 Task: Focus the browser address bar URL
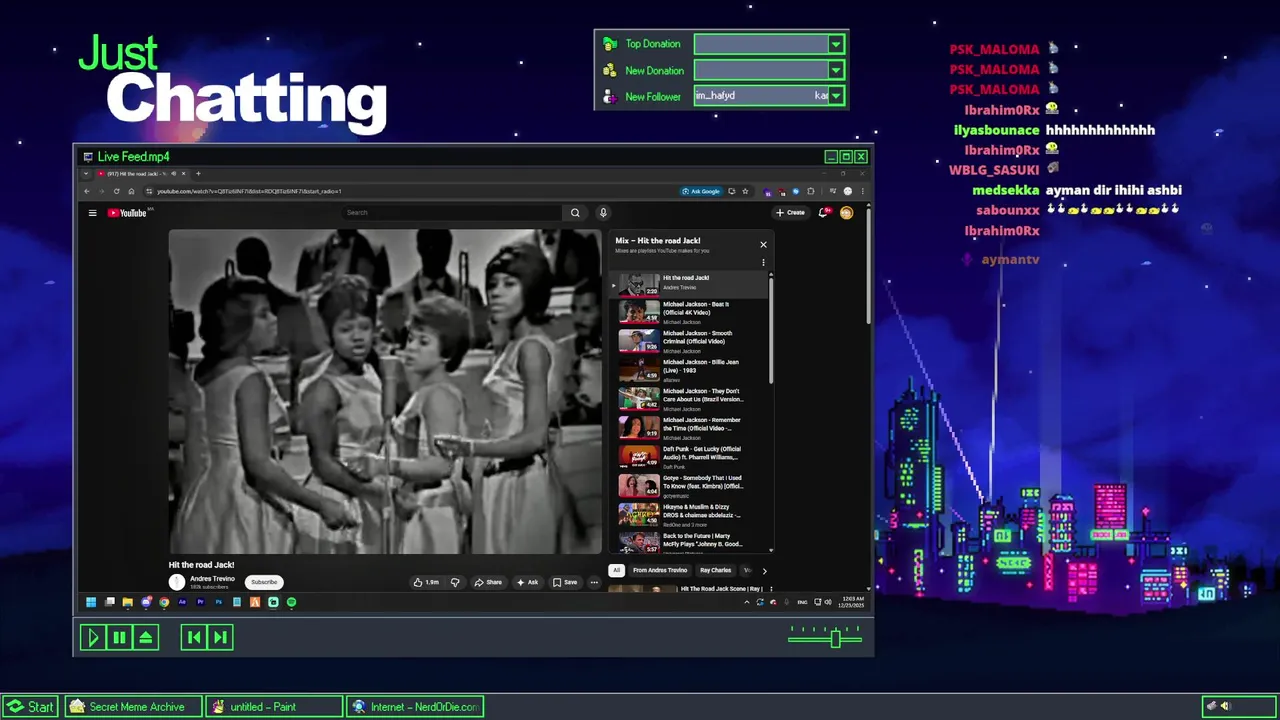[249, 191]
